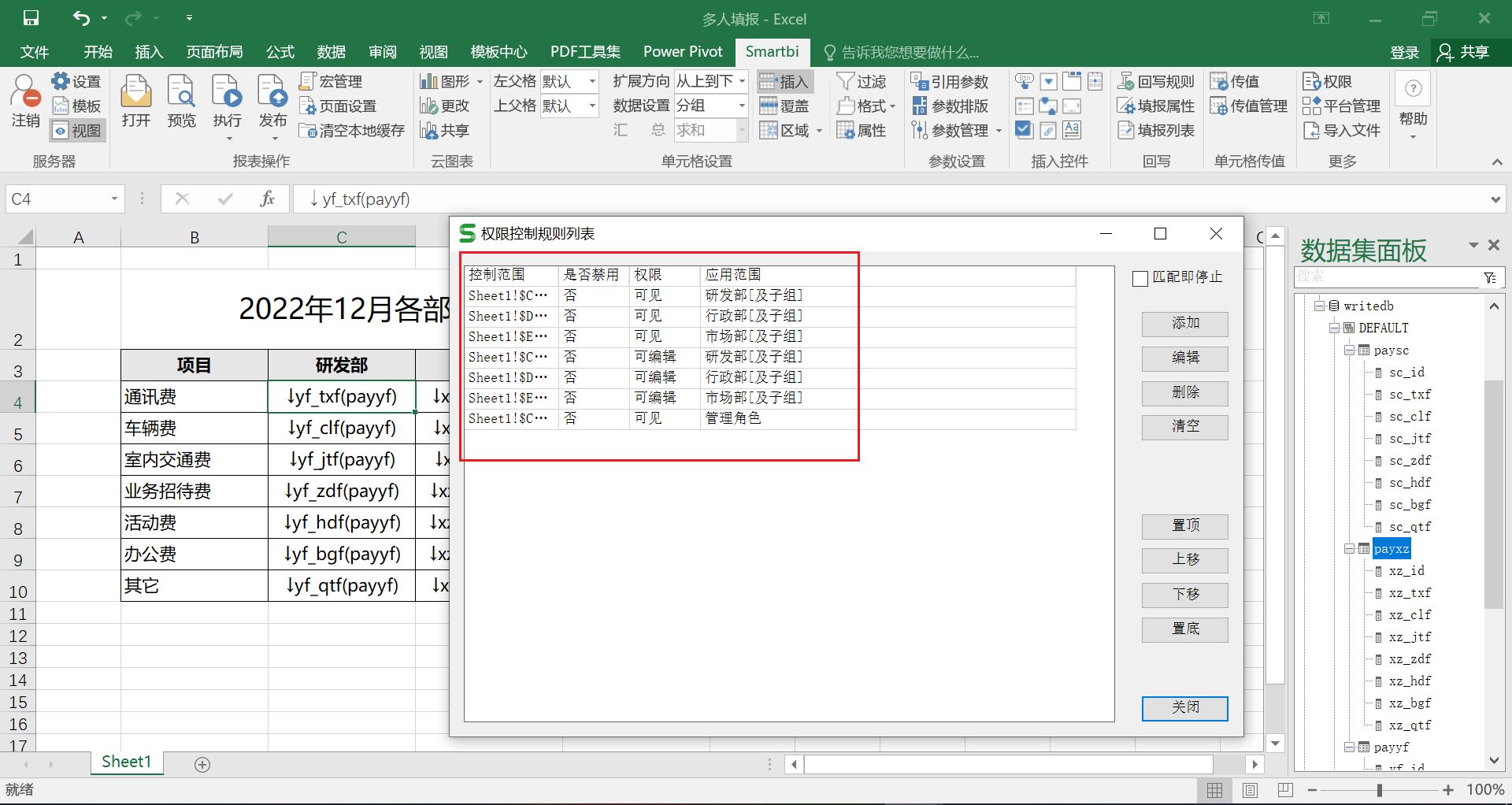The image size is (1512, 805).
Task: Open 宏管理 macro management
Action: tap(331, 81)
